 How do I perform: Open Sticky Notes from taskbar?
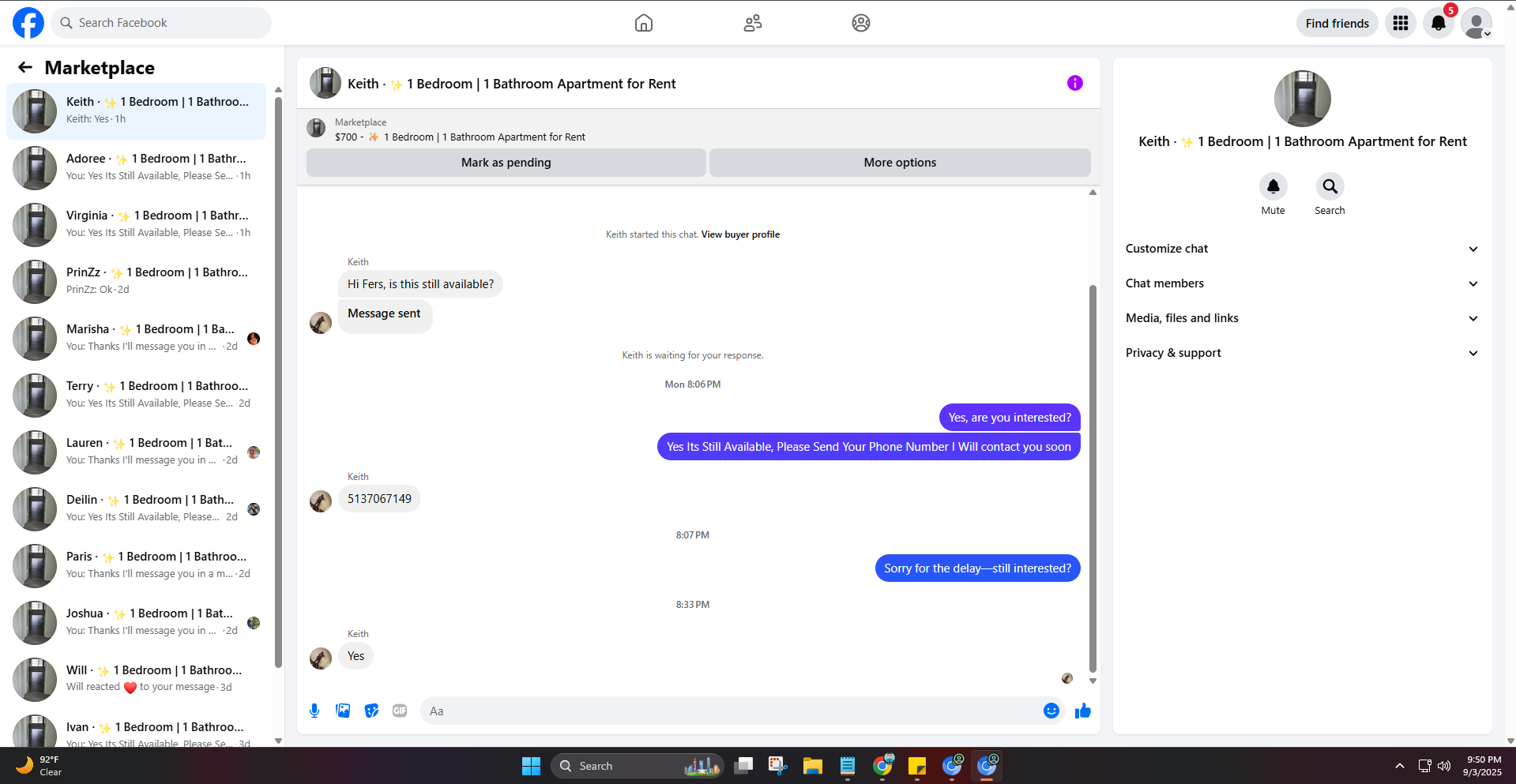pos(917,766)
